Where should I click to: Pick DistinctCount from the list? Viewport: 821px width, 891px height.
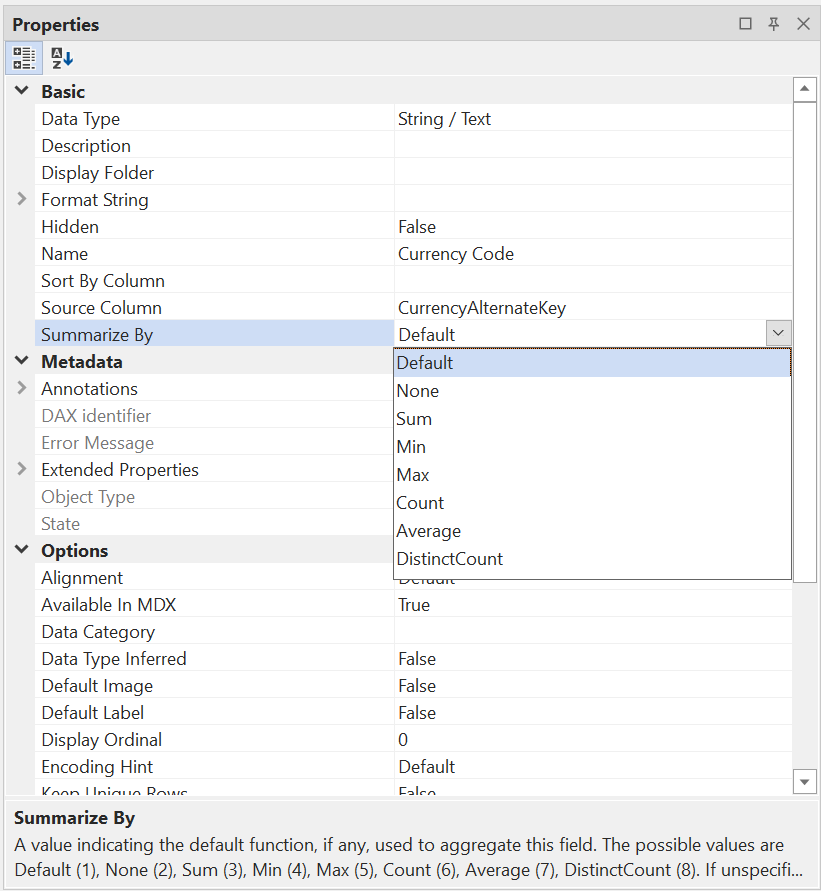450,559
